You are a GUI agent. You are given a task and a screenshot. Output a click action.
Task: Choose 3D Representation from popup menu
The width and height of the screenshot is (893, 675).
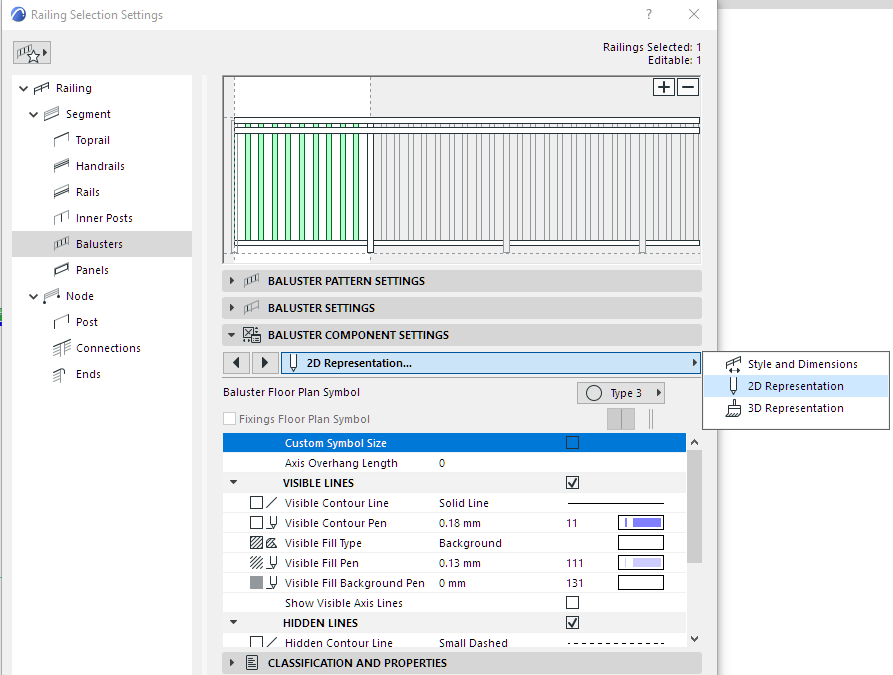[x=795, y=408]
